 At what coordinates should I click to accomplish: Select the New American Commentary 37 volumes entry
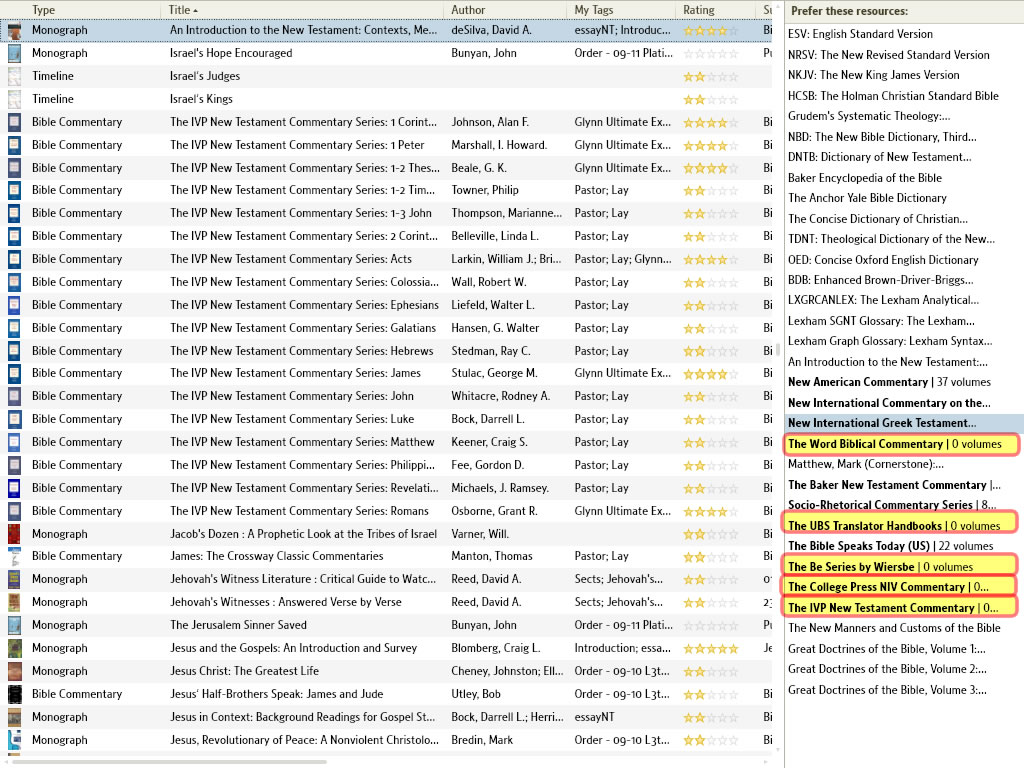[x=889, y=382]
